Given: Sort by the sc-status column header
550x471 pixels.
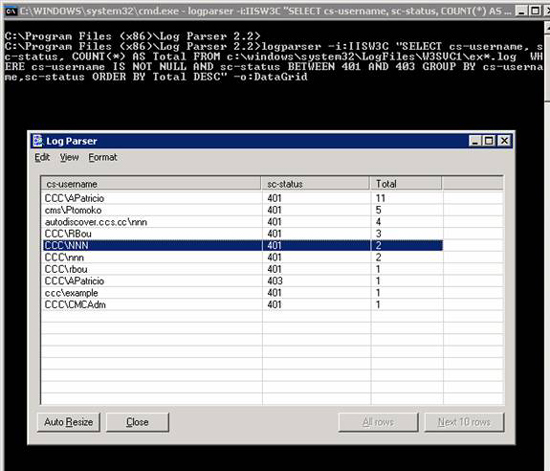Looking at the screenshot, I should (x=315, y=184).
